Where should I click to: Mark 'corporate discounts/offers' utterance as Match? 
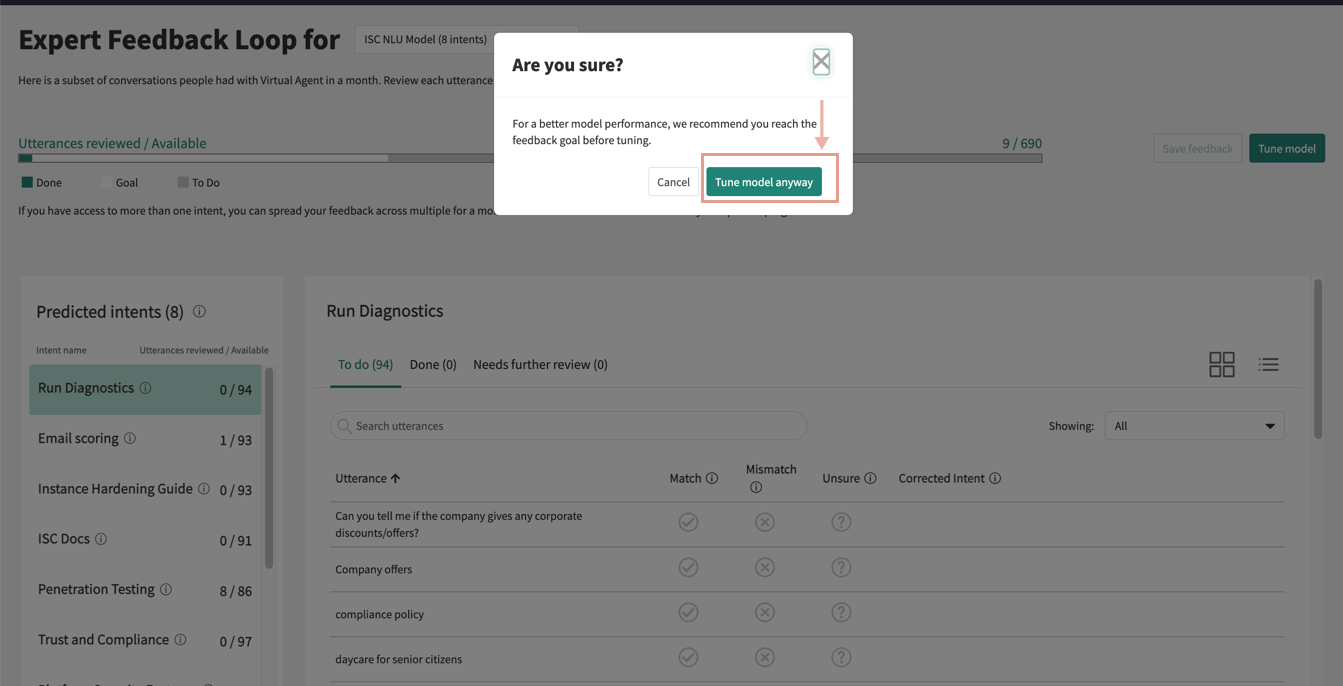(x=688, y=522)
